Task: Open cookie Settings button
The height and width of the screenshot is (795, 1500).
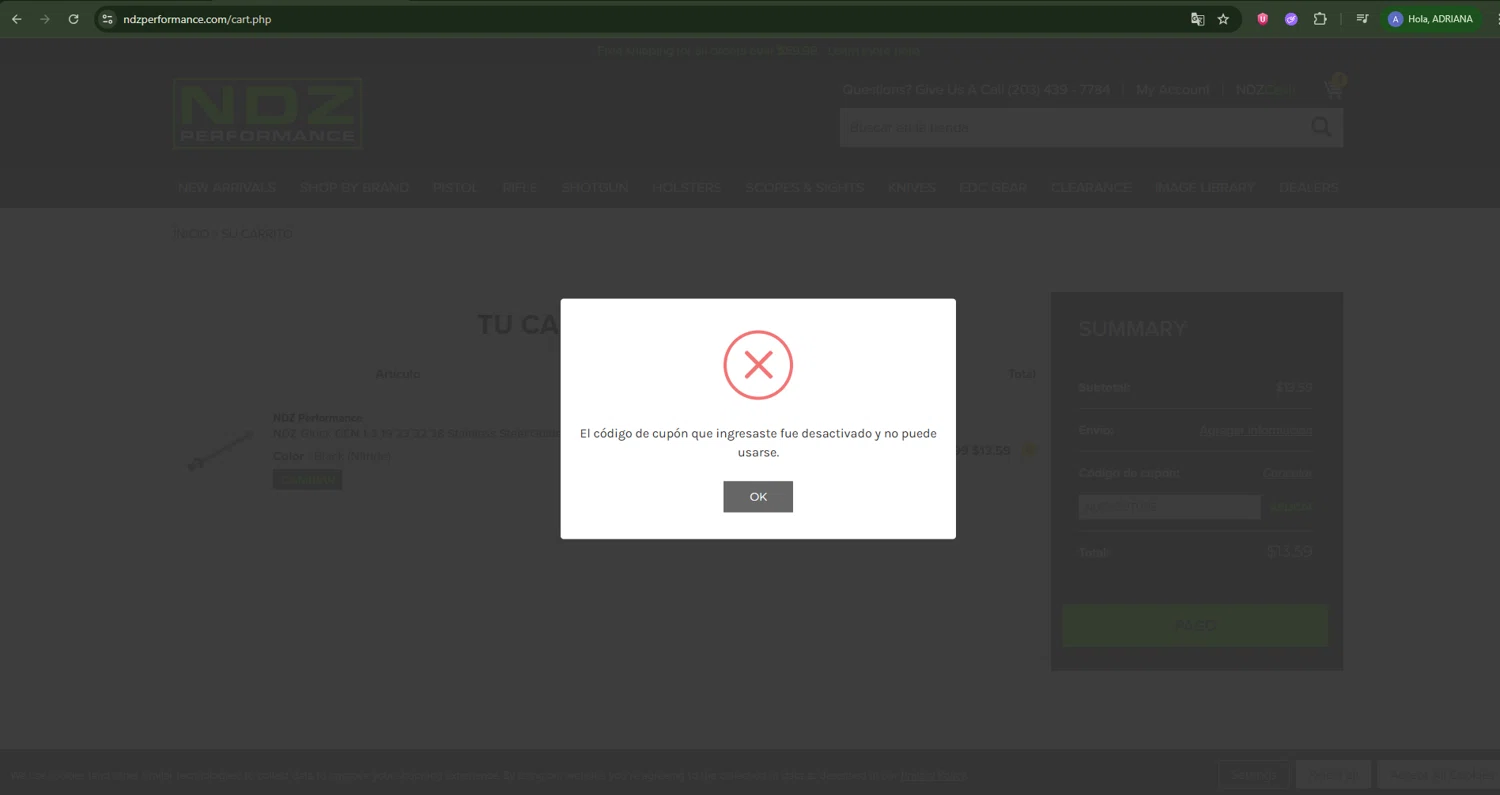Action: click(1253, 774)
